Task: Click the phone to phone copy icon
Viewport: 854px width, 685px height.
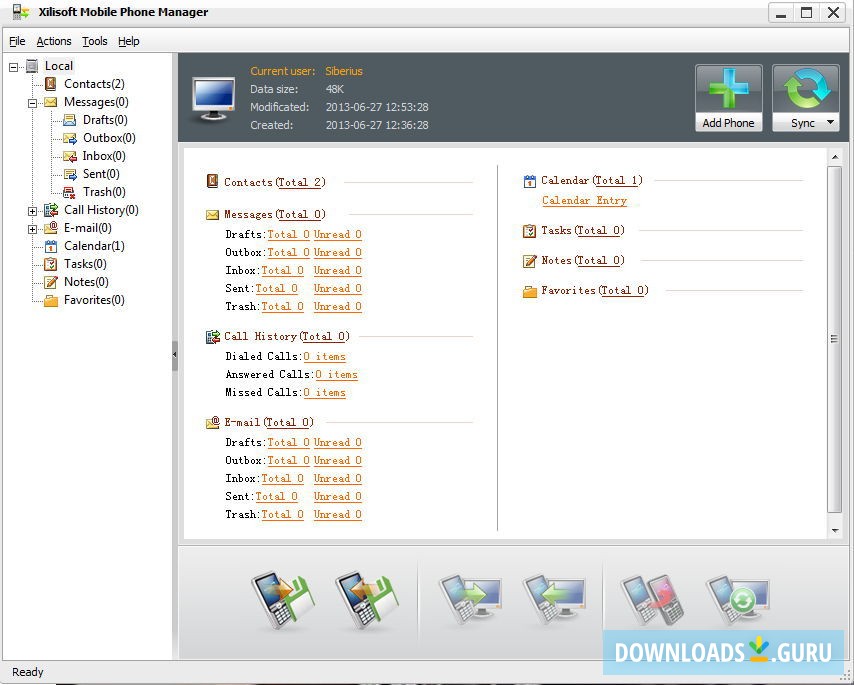Action: coord(652,599)
